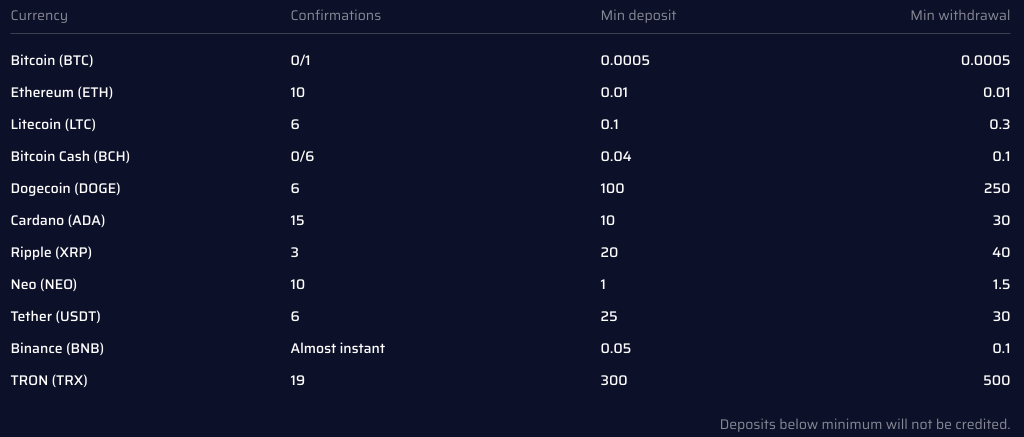Select the Litecoin (LTC) currency name
This screenshot has width=1024, height=437.
[x=53, y=125]
